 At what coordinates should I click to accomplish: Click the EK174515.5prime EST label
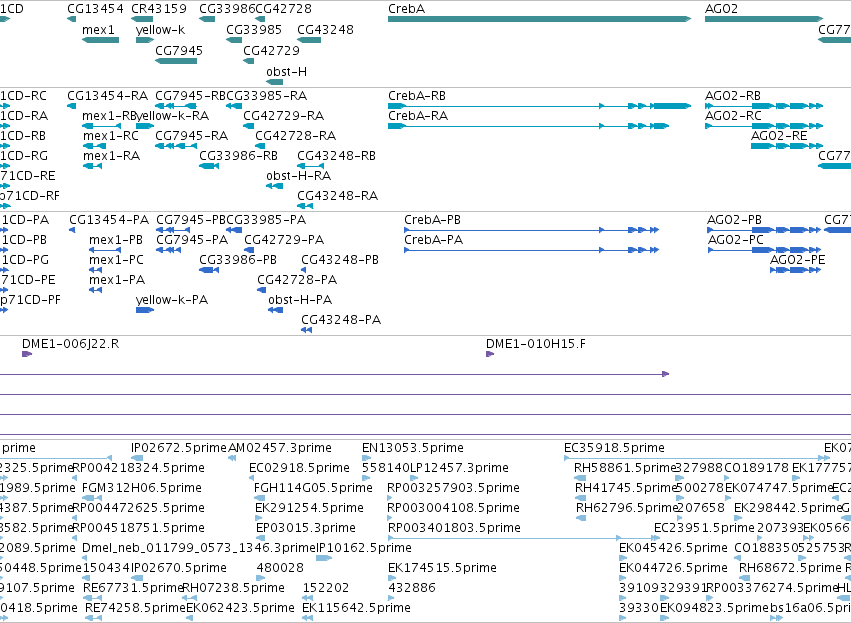(442, 569)
